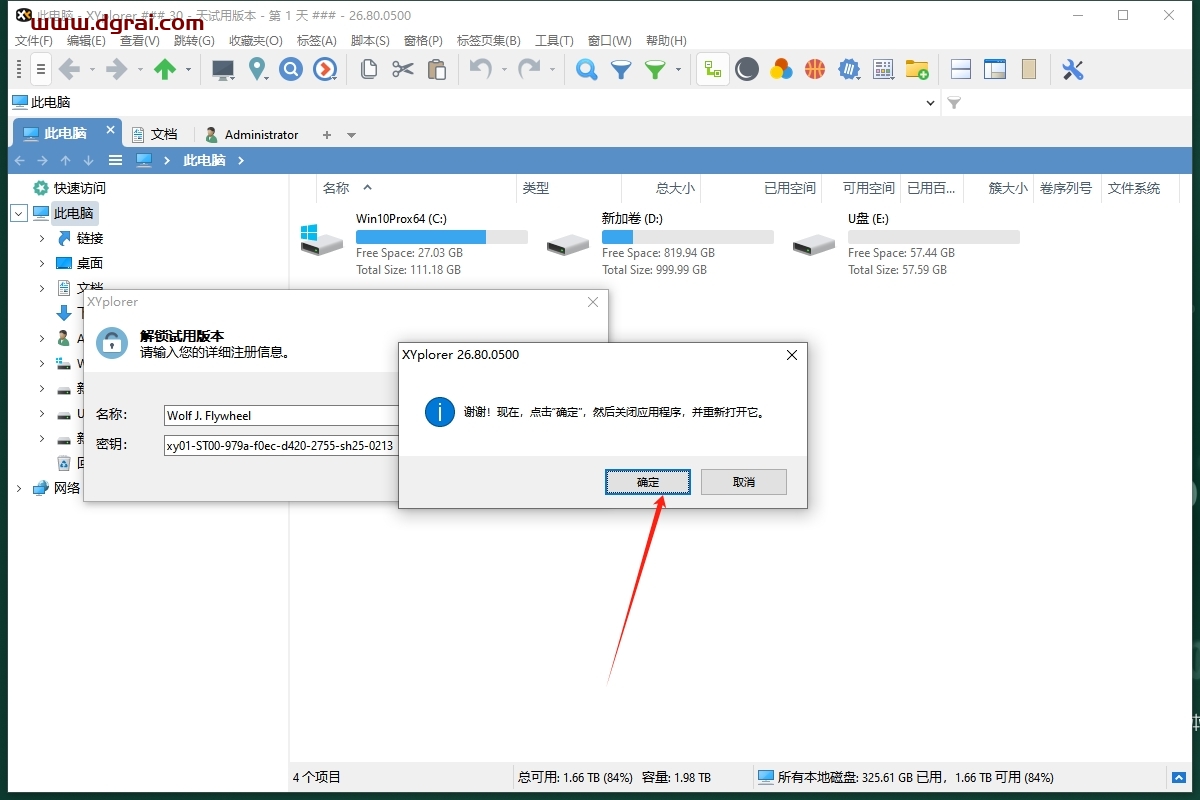Image resolution: width=1200 pixels, height=800 pixels.
Task: Select the Win10Prox64 (C:) drive name
Action: pyautogui.click(x=401, y=218)
